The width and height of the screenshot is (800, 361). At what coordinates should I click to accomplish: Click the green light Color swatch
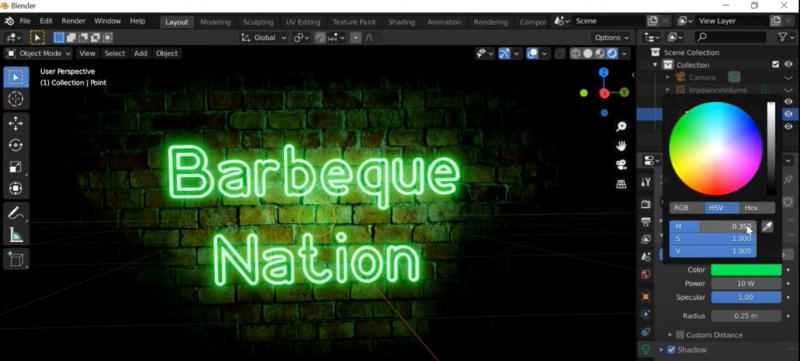point(746,270)
